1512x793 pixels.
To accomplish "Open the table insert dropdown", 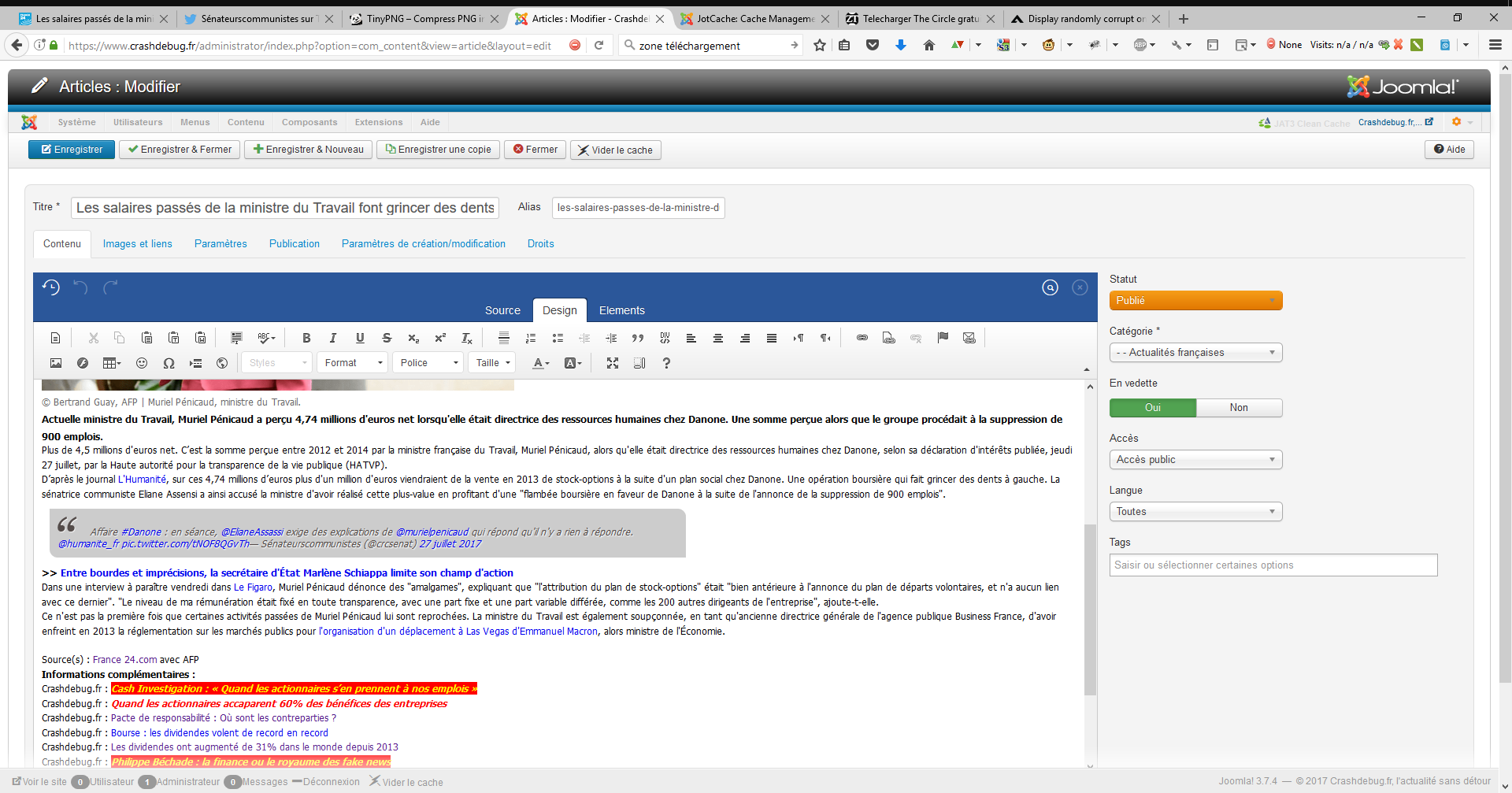I will pyautogui.click(x=112, y=363).
